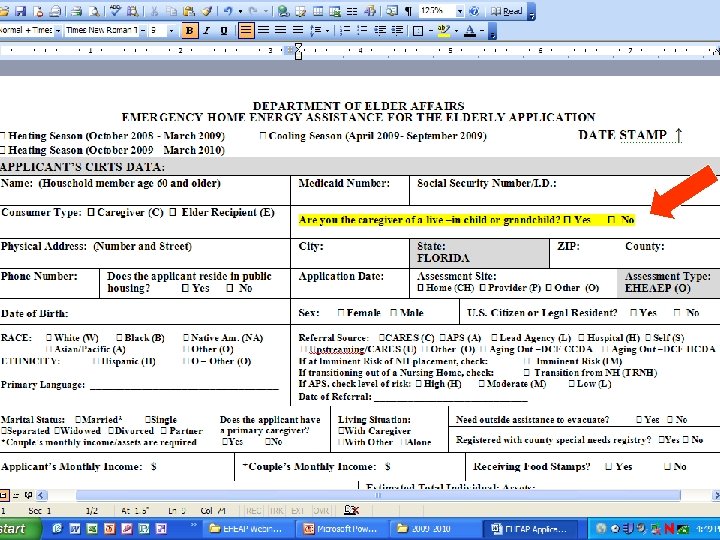Toggle the Document Map icon
The height and width of the screenshot is (540, 720).
click(391, 11)
